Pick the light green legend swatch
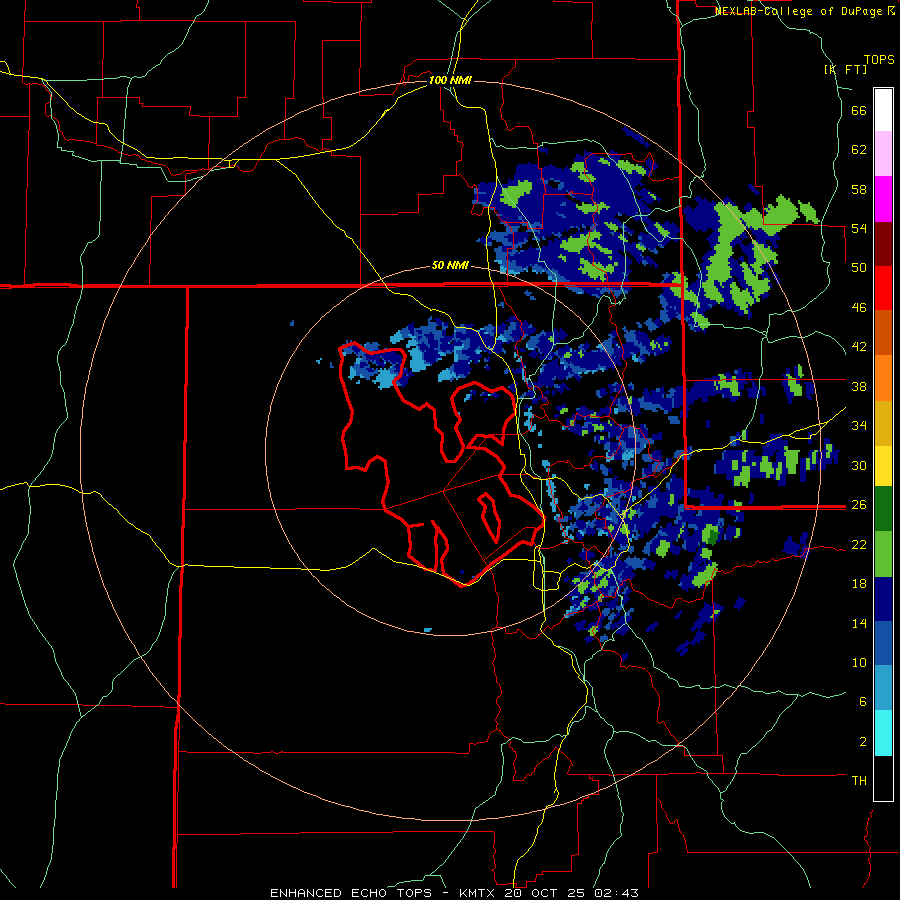This screenshot has height=900, width=900. tap(883, 554)
